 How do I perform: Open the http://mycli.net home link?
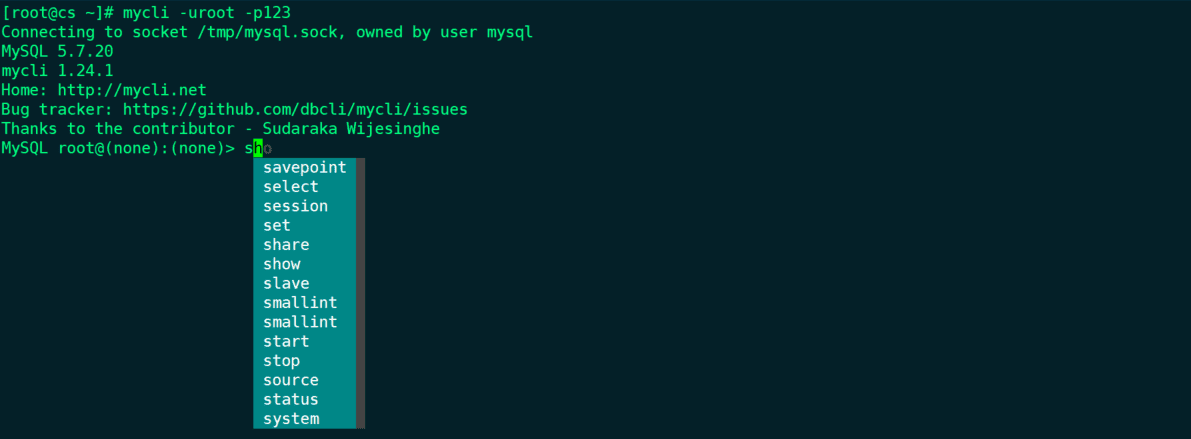point(132,90)
